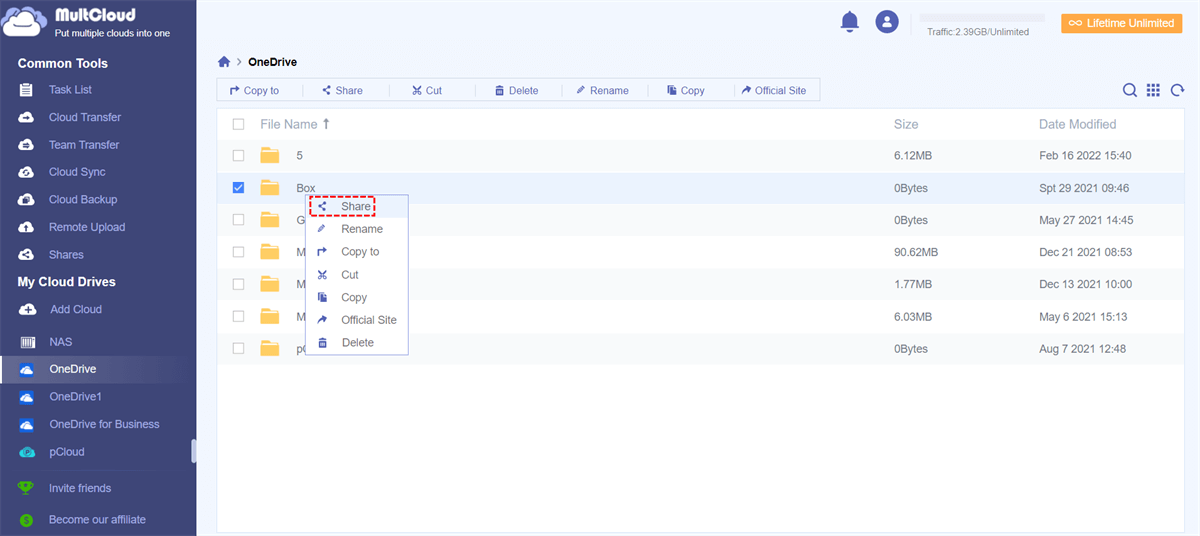Click the Lifetime Unlimited button
This screenshot has height=536, width=1200.
(x=1122, y=23)
